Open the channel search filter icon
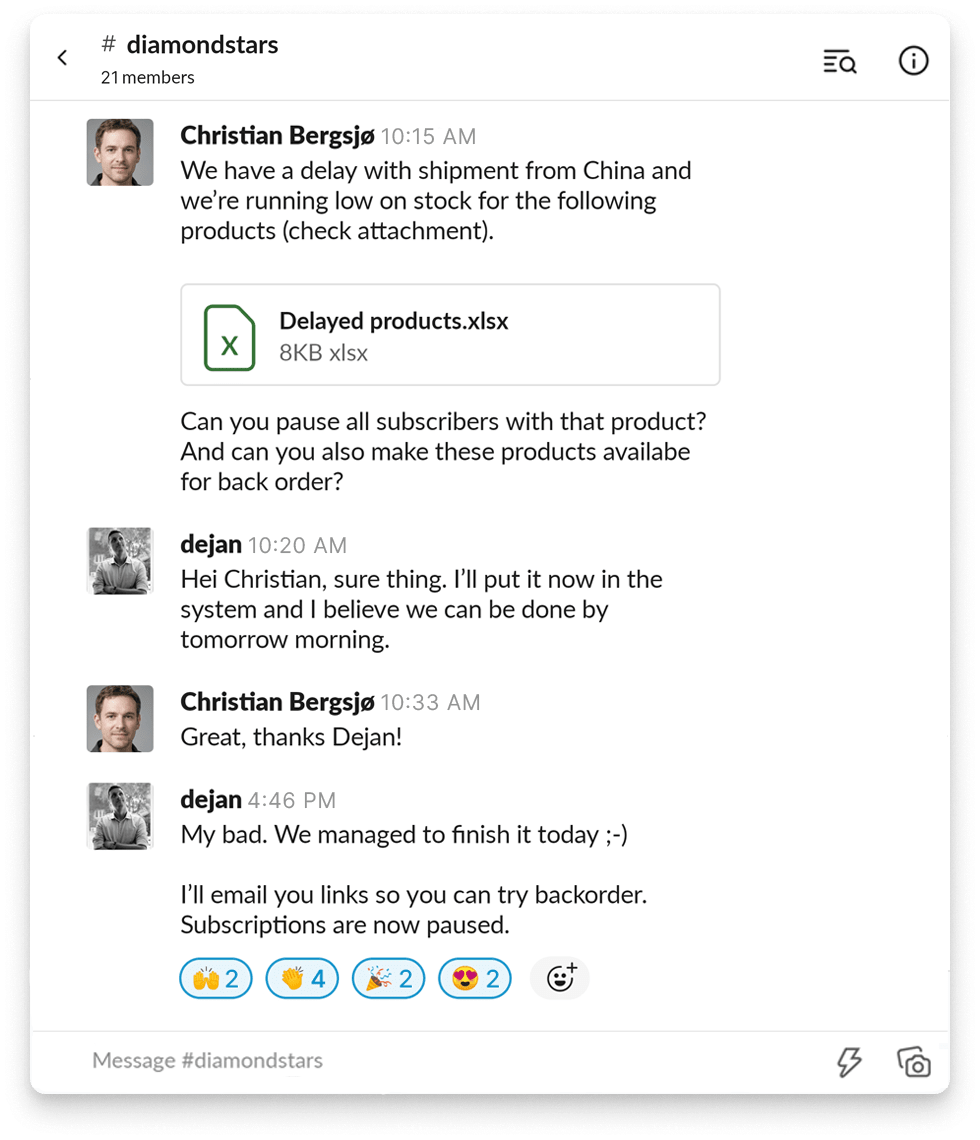Screen dimensions: 980x1140 point(839,61)
